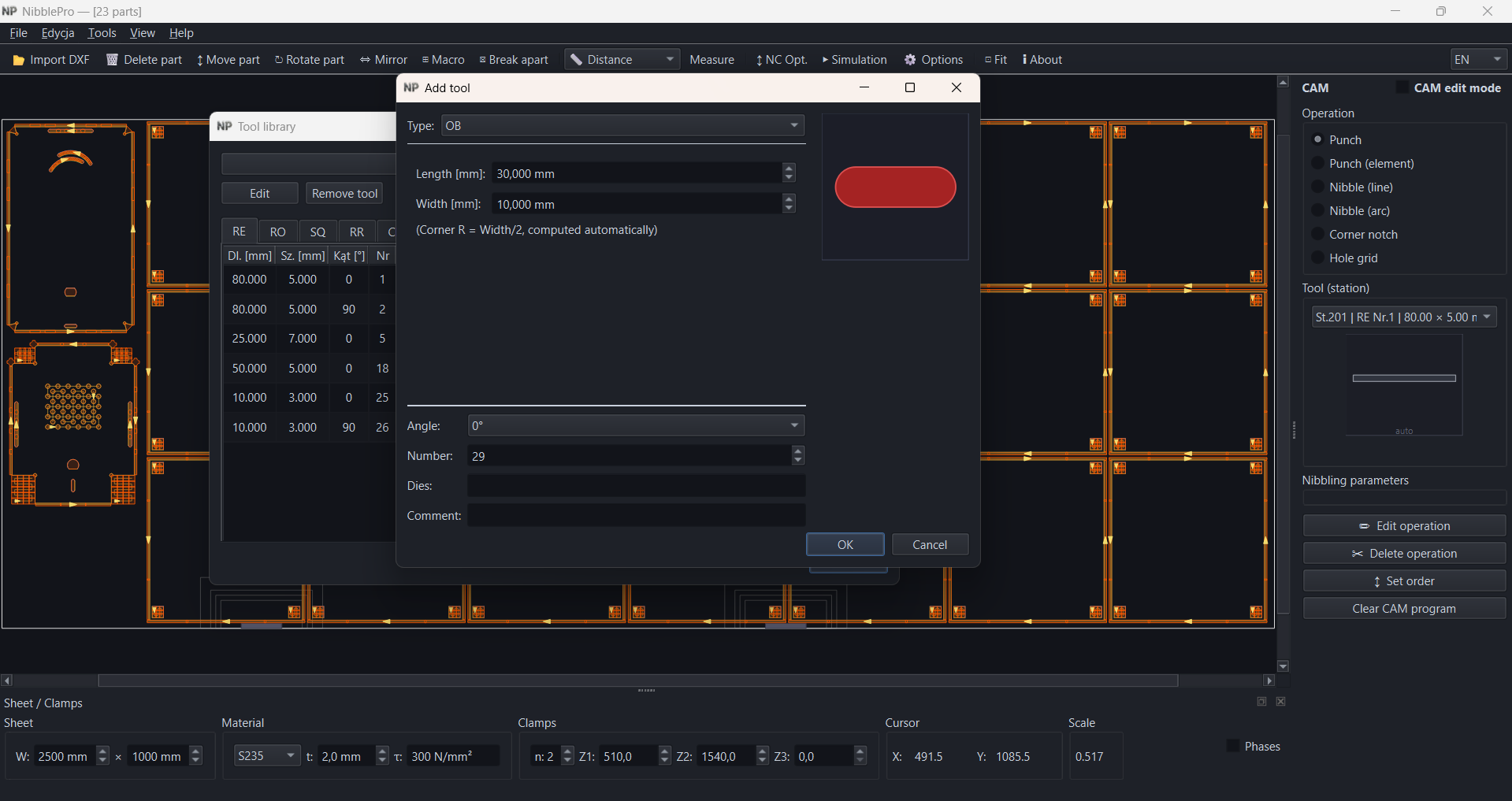This screenshot has height=801, width=1512.
Task: Open the Edycja menu
Action: coord(58,33)
